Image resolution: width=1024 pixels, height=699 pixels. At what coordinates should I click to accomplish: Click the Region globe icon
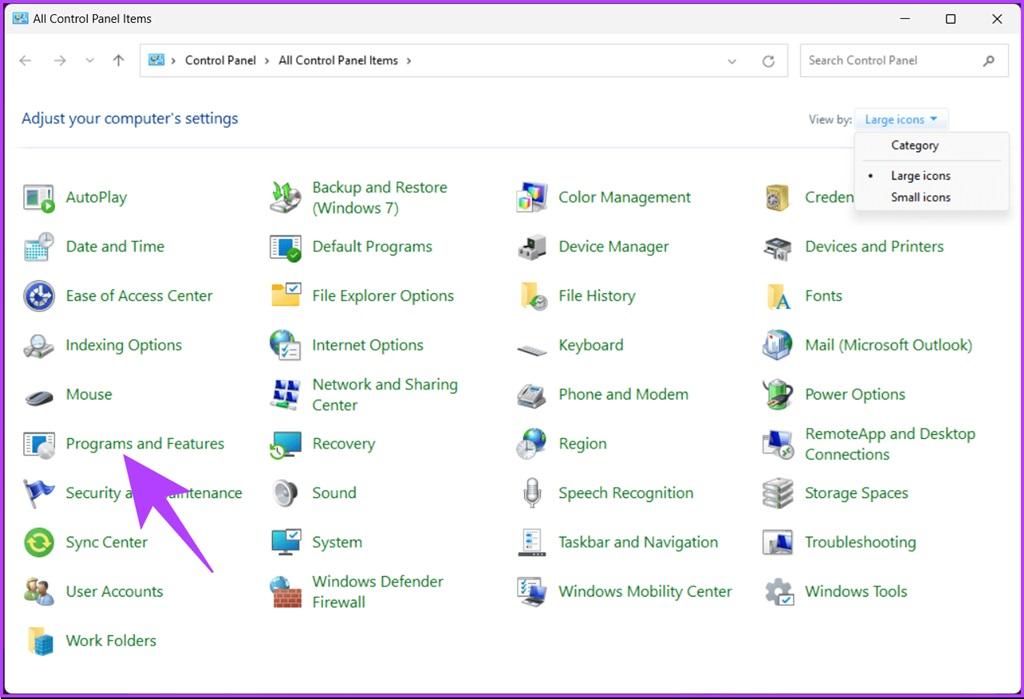pos(532,444)
